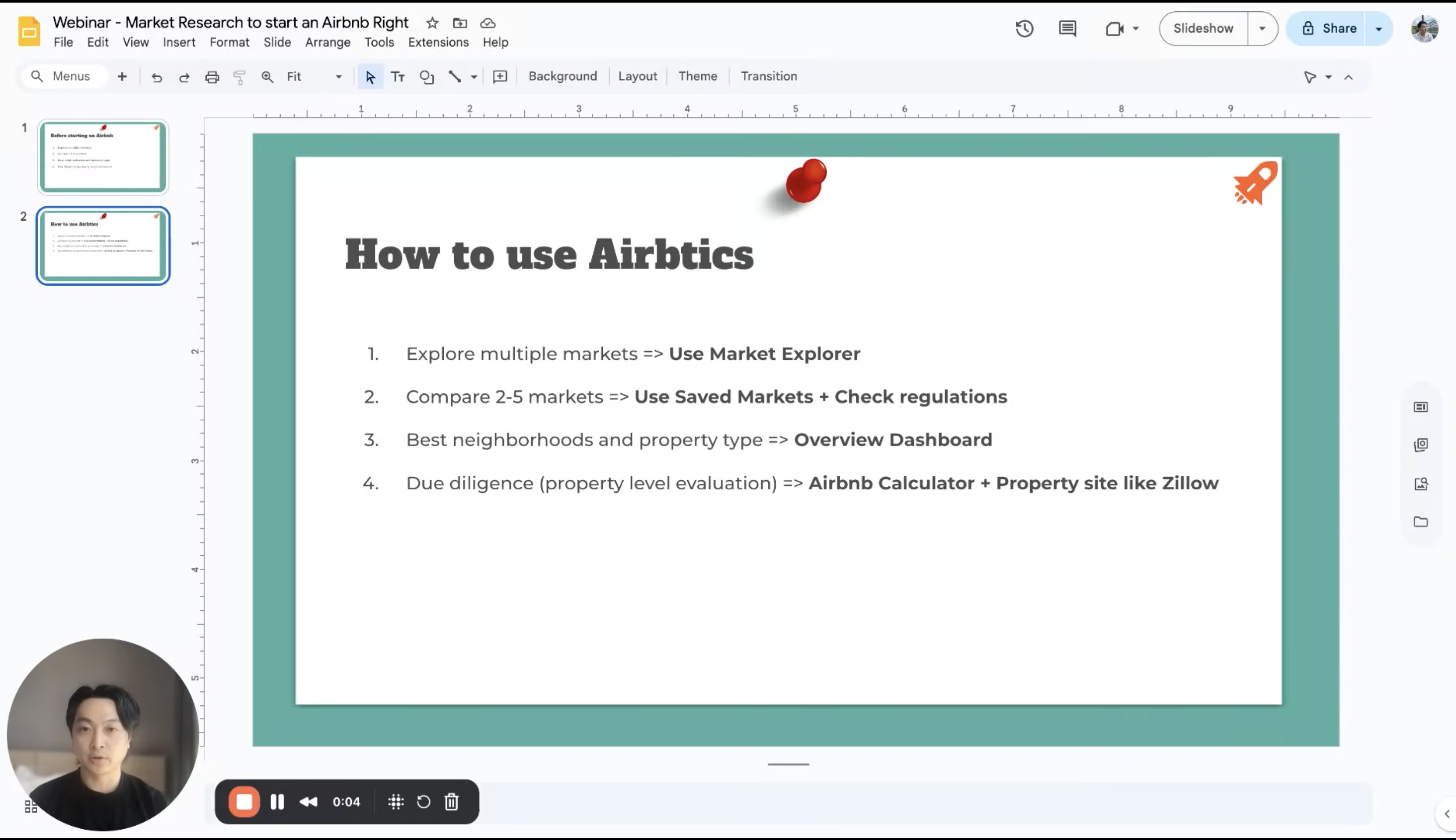Select the Text box tool

point(397,77)
